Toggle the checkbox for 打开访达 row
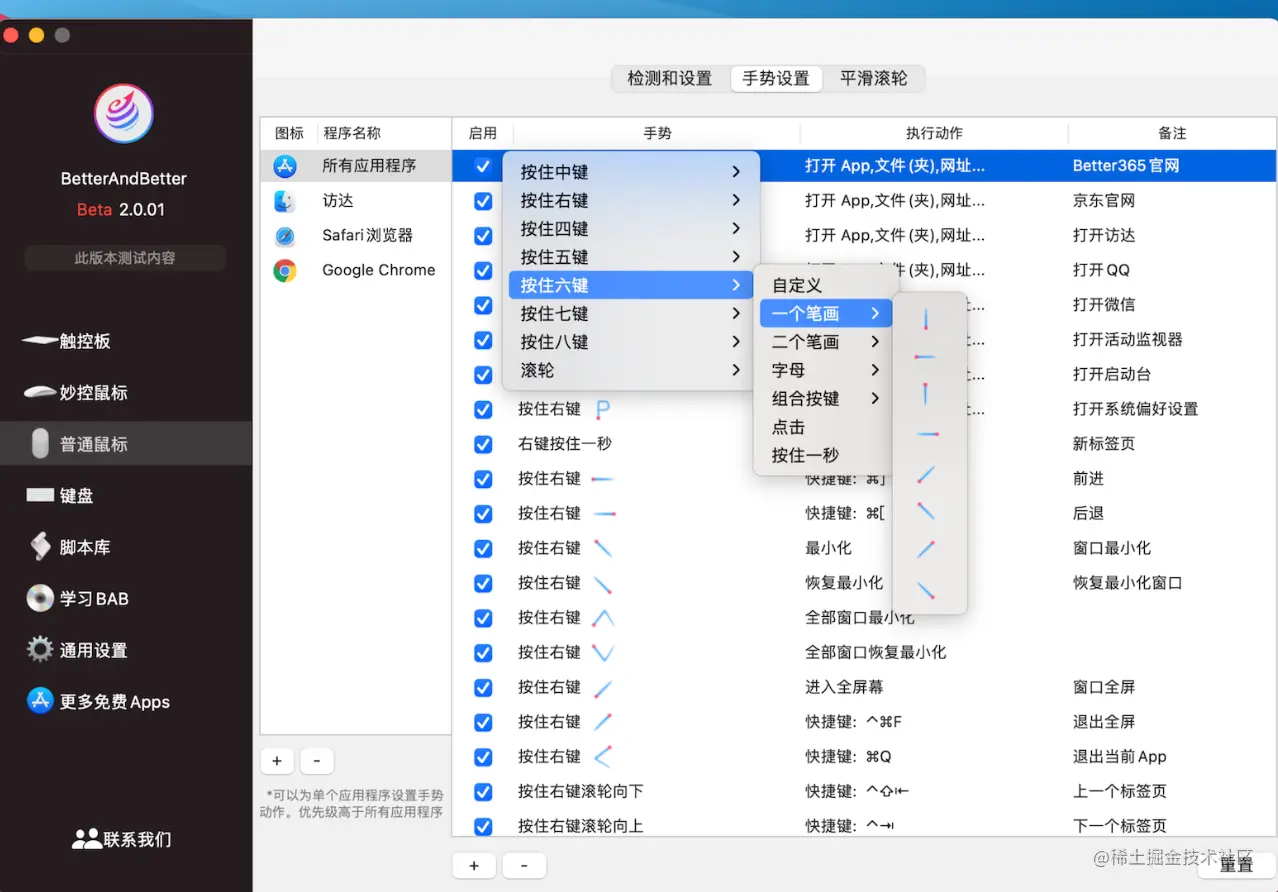This screenshot has height=892, width=1278. pyautogui.click(x=483, y=236)
